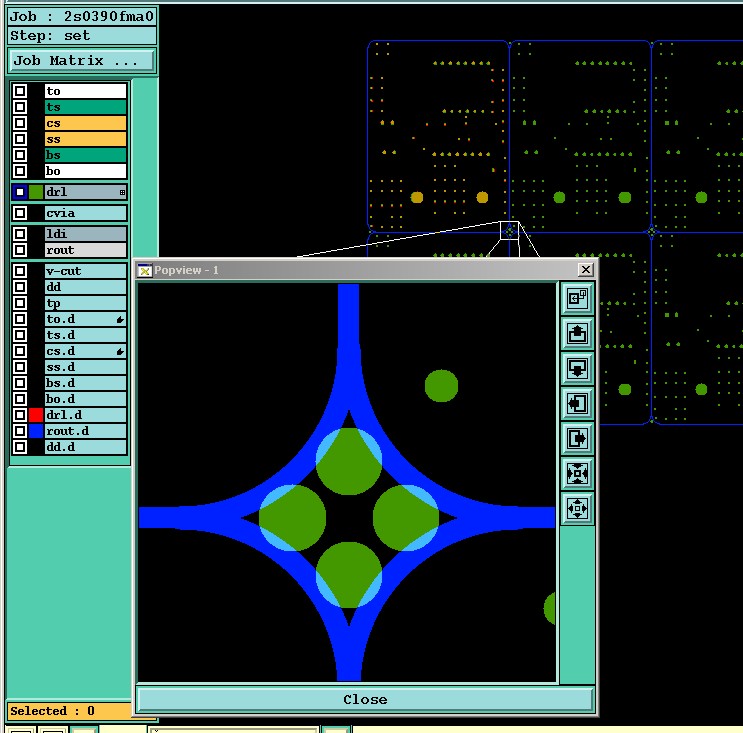Pan Popview left with arrow icon

coord(577,403)
